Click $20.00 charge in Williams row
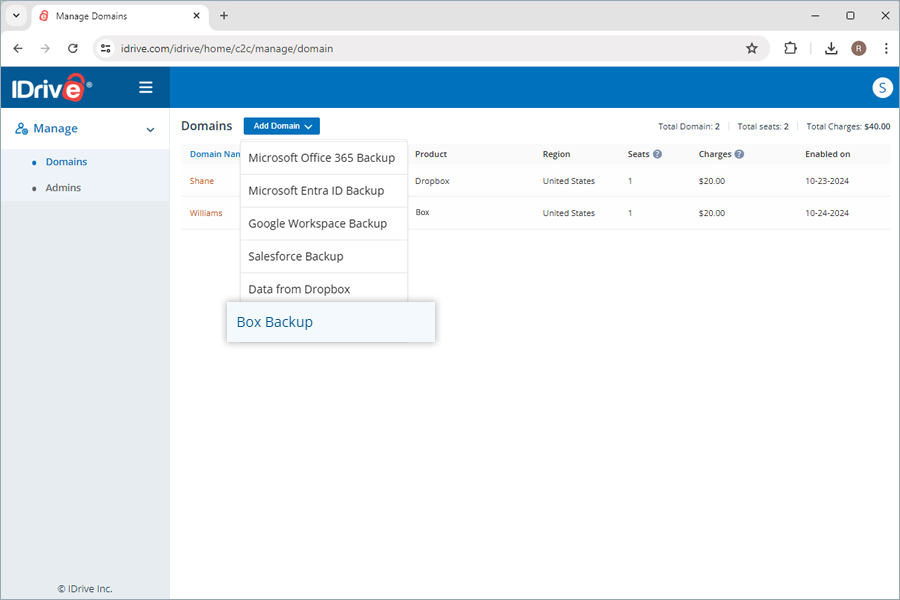Screen dimensions: 900x600 coord(711,213)
